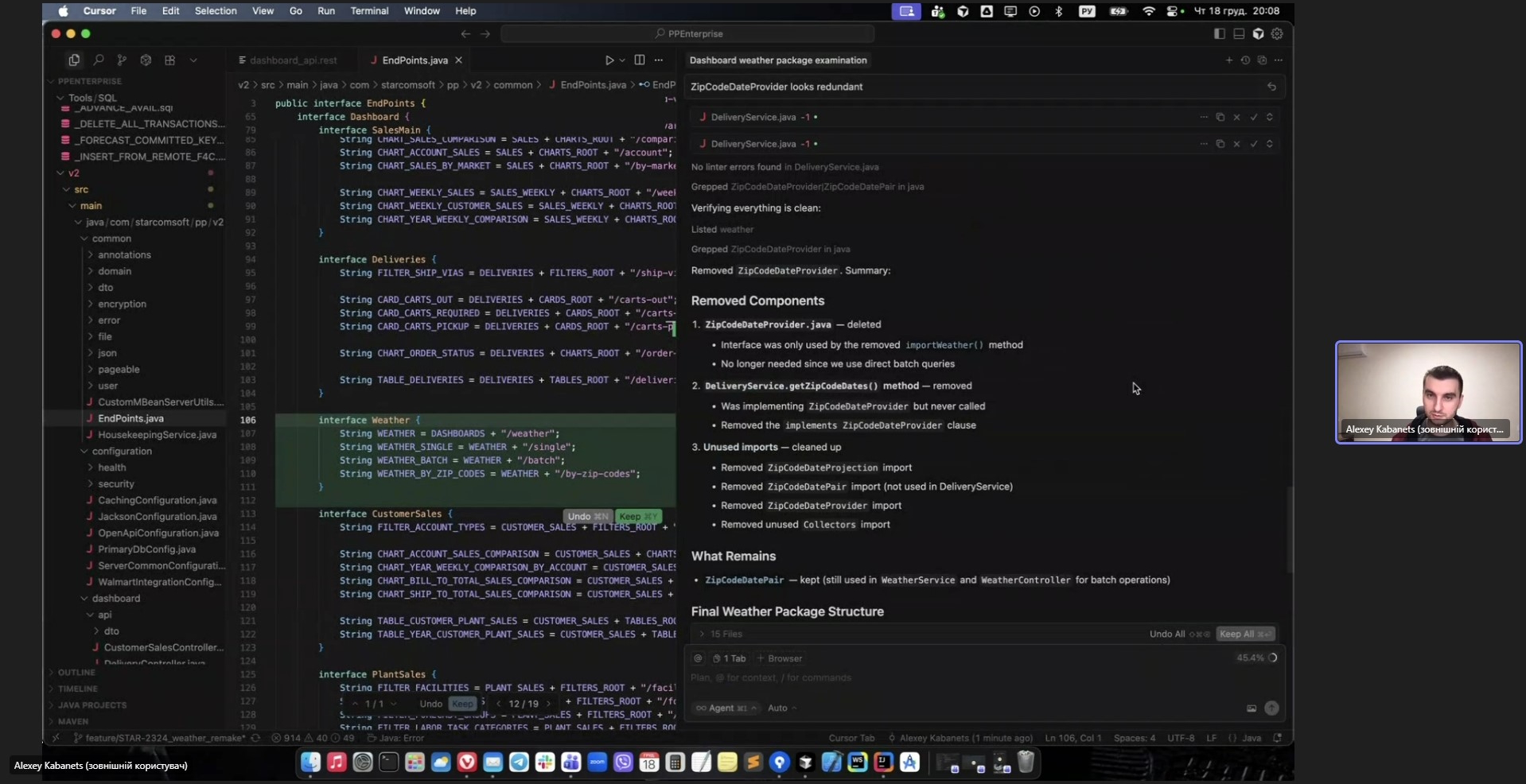
Task: Reject first DeliveryService.java change with X
Action: (1236, 118)
